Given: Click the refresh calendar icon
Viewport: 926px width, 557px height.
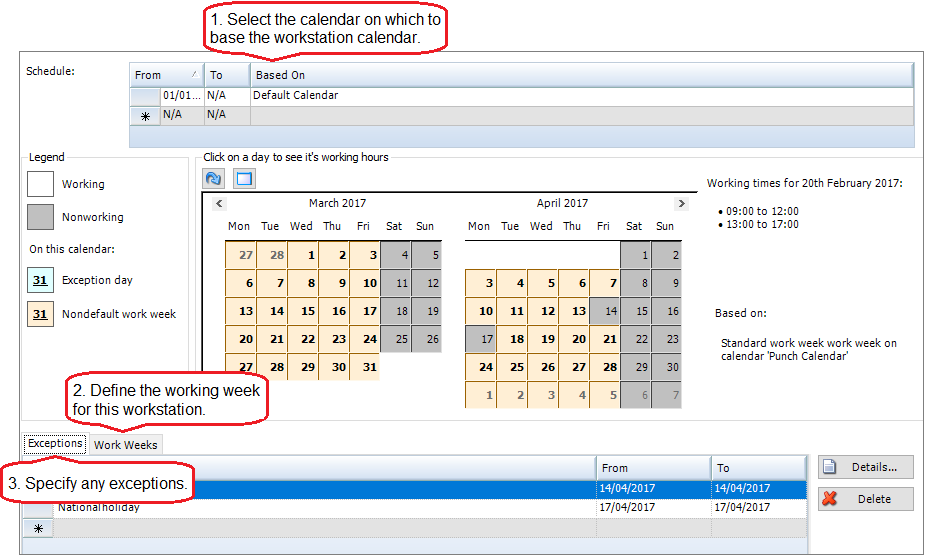Looking at the screenshot, I should (x=214, y=178).
